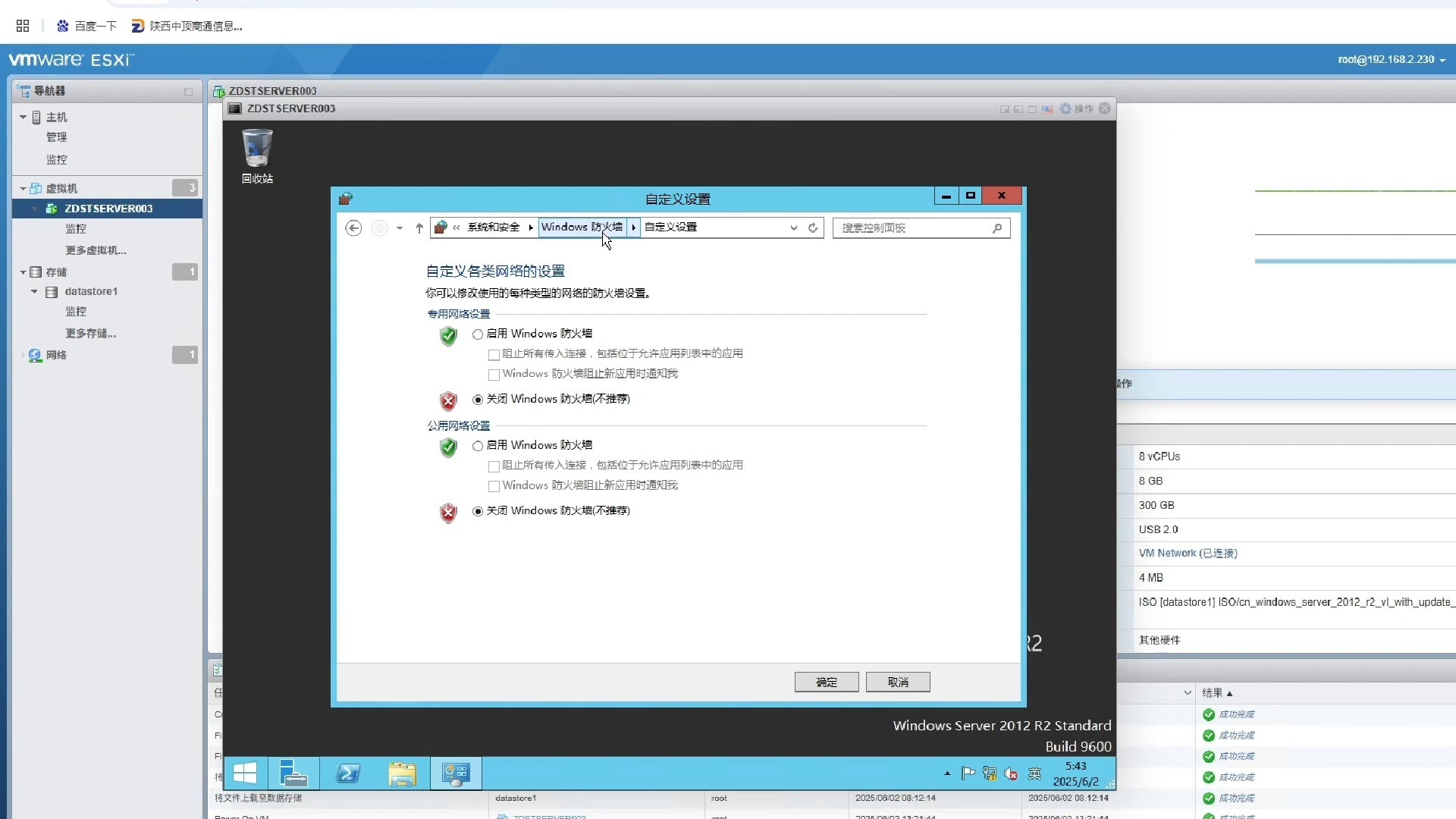Open 管理 under host
The height and width of the screenshot is (819, 1456).
[x=57, y=137]
